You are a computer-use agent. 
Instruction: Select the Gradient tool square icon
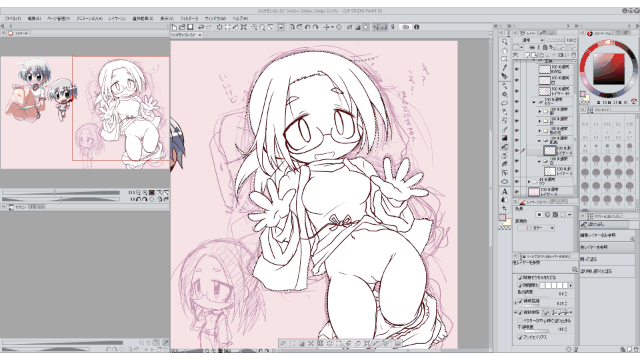(504, 138)
